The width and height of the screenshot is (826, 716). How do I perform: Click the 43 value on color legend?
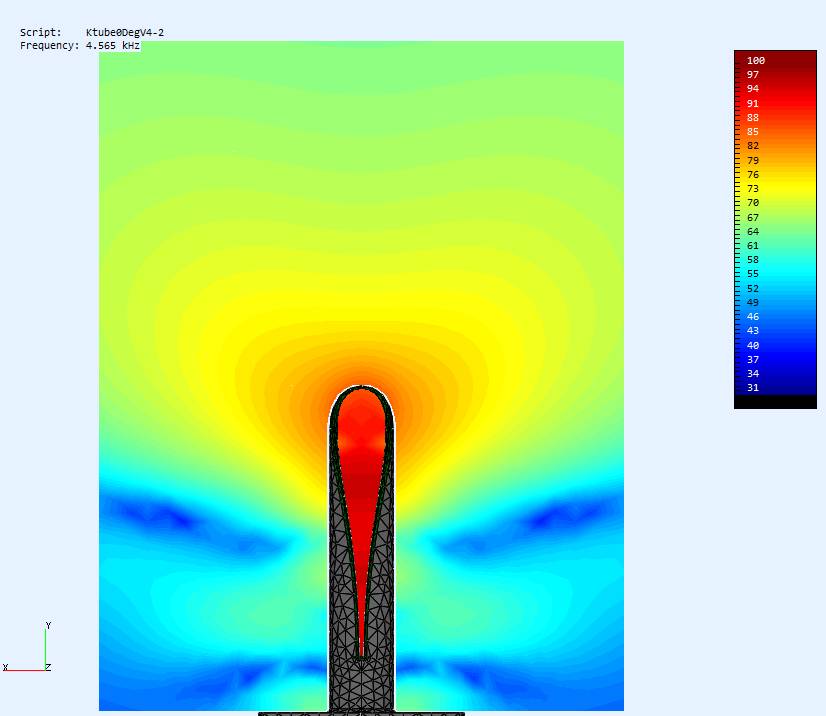point(753,331)
